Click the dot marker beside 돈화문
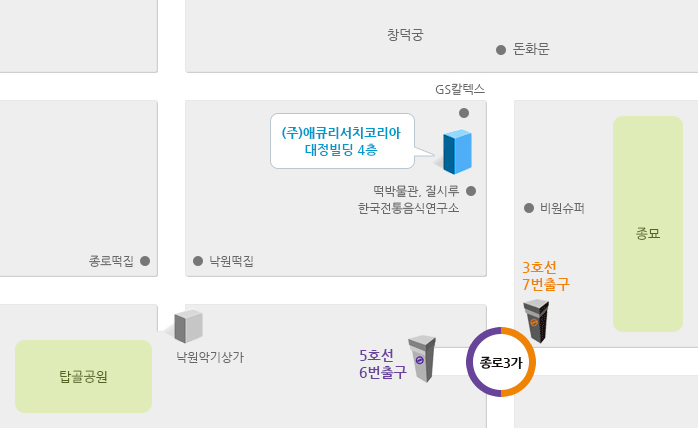The width and height of the screenshot is (698, 429). pyautogui.click(x=501, y=50)
